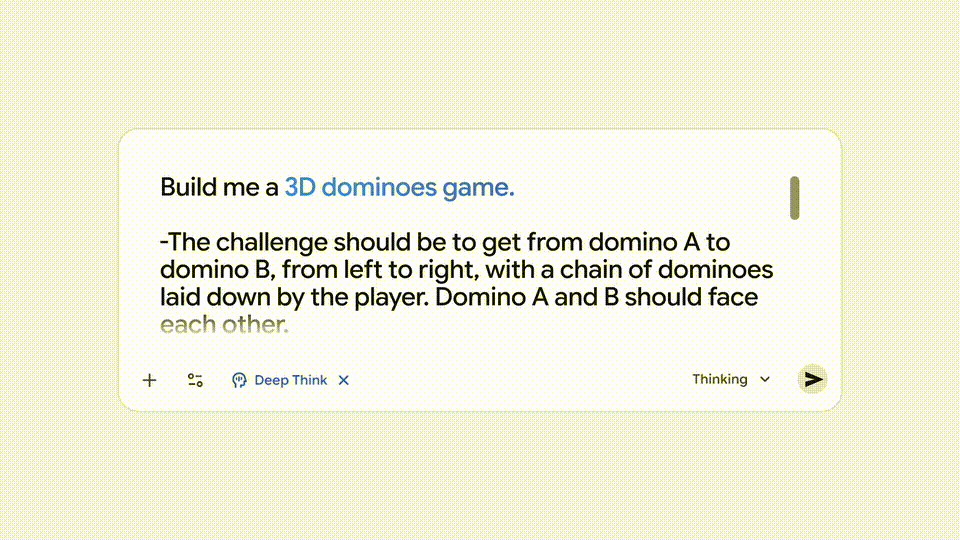Image resolution: width=960 pixels, height=540 pixels.
Task: Click empty toolbar space left of Thinking
Action: point(520,380)
